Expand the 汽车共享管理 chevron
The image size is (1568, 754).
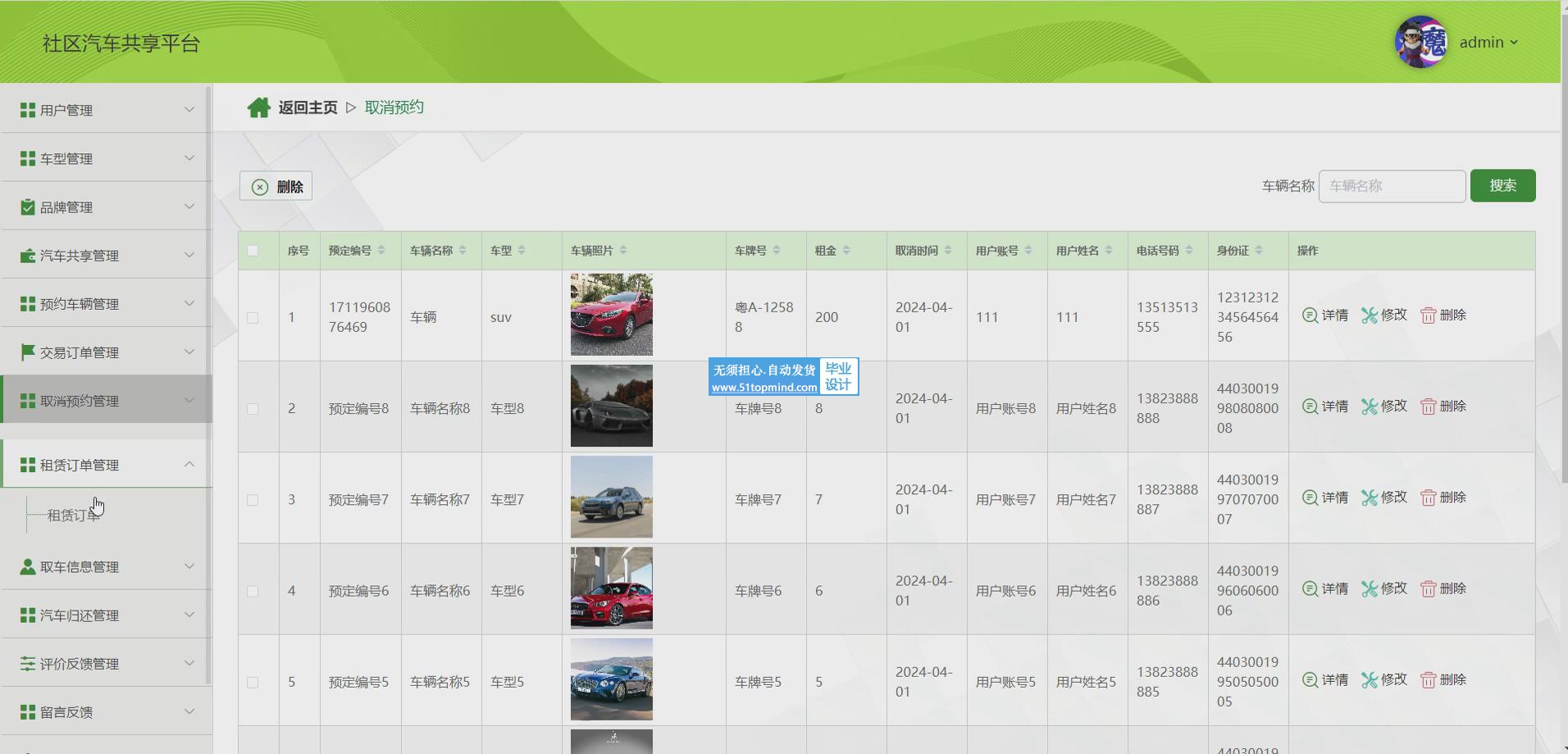point(189,255)
